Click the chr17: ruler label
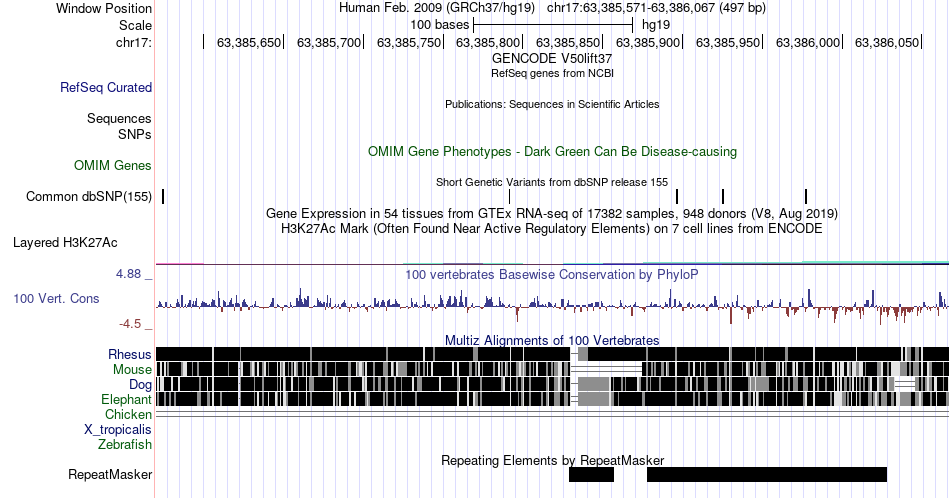Image resolution: width=950 pixels, height=498 pixels. point(134,42)
